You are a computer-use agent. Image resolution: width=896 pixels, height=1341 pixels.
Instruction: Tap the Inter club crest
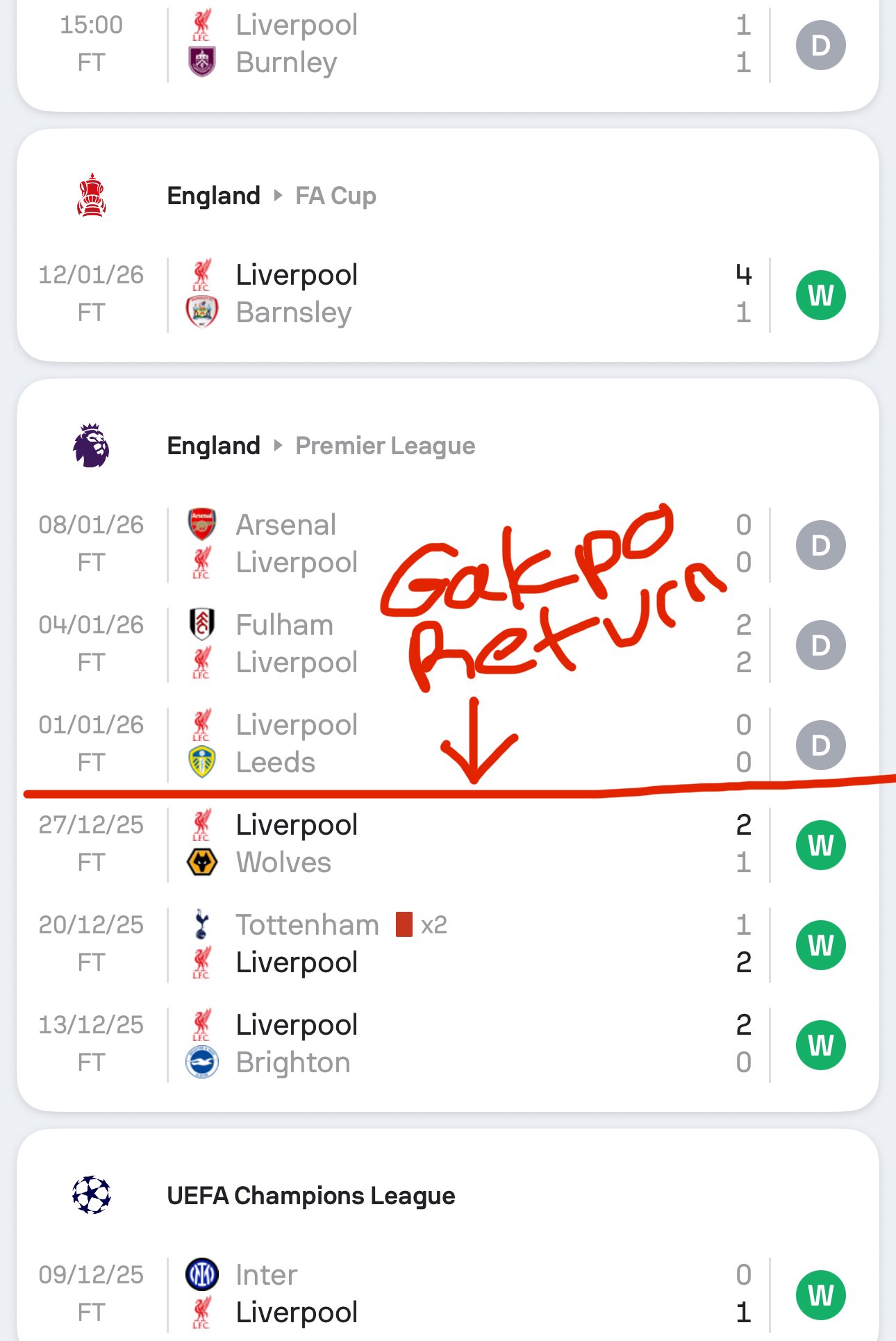201,1274
